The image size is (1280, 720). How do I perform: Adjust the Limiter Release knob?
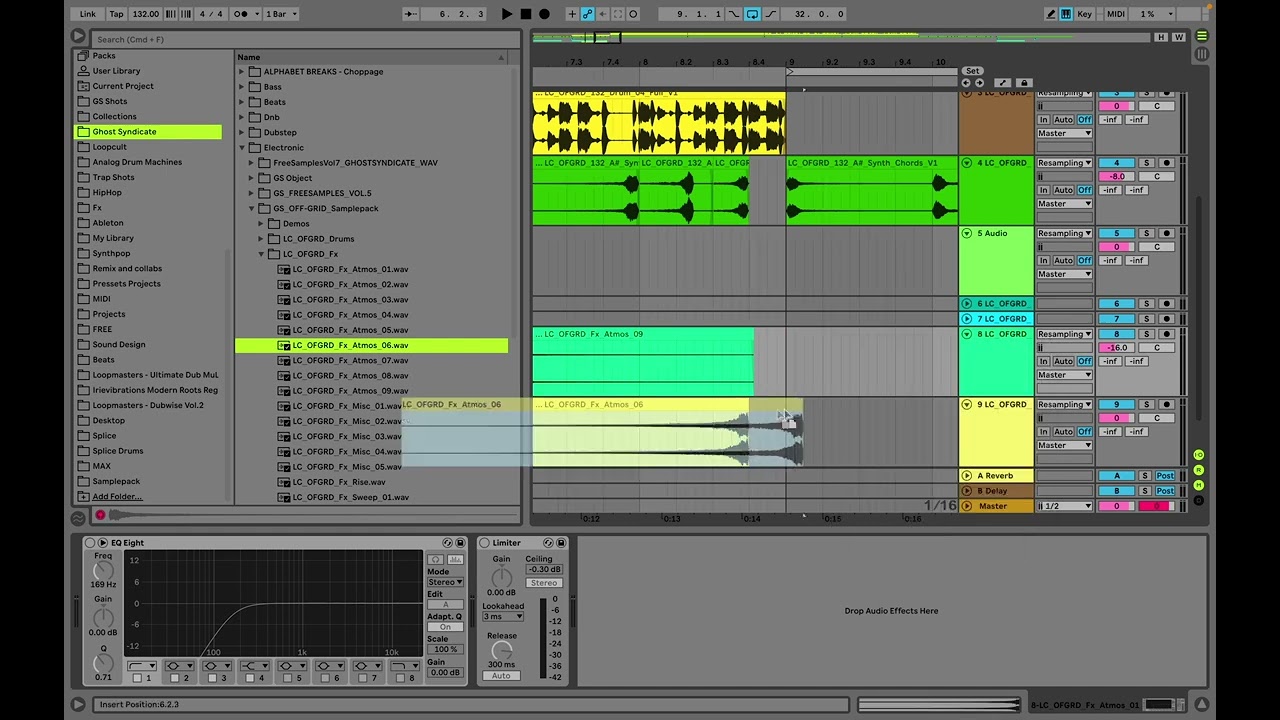(x=502, y=650)
